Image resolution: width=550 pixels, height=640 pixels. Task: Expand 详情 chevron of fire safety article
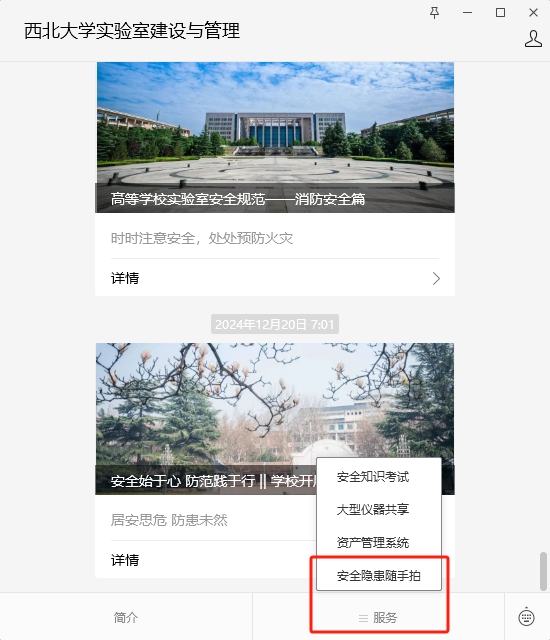coord(436,279)
